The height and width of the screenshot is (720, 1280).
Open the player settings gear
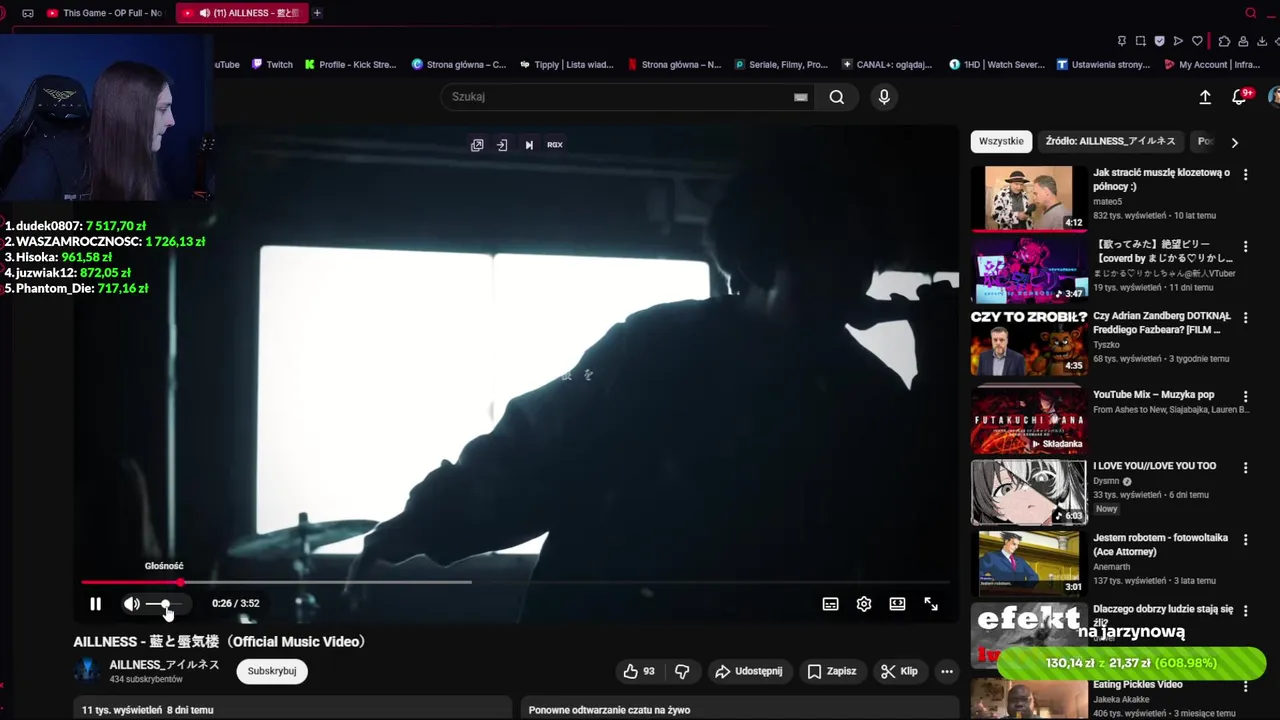864,604
